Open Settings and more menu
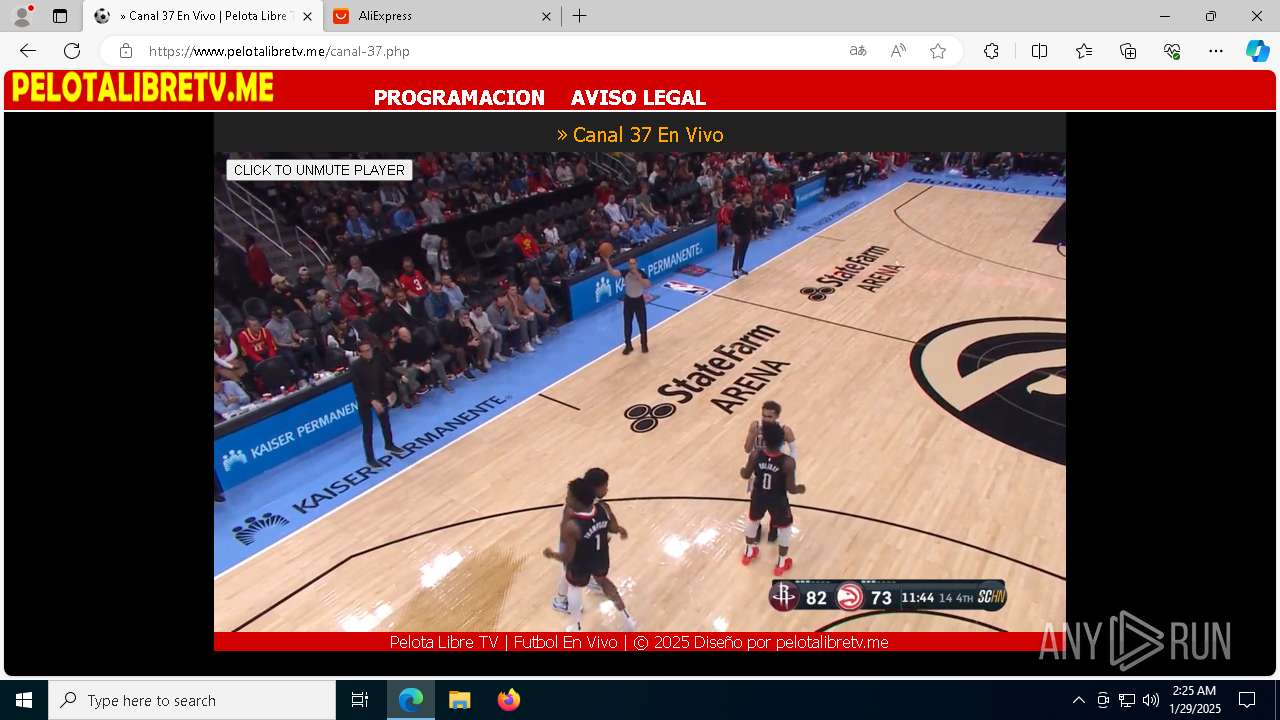The width and height of the screenshot is (1280, 720). pos(1216,51)
